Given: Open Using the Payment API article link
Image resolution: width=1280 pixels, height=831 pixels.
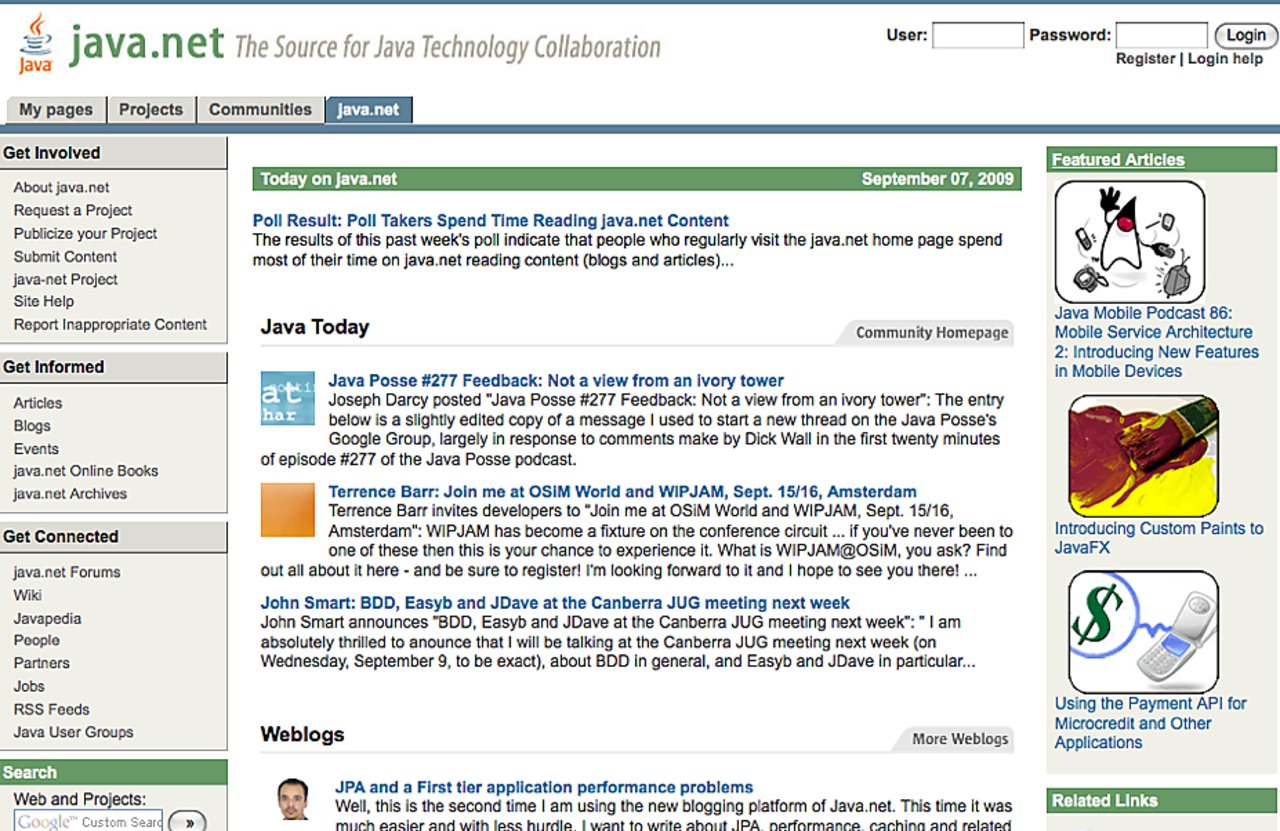Looking at the screenshot, I should pos(1150,723).
